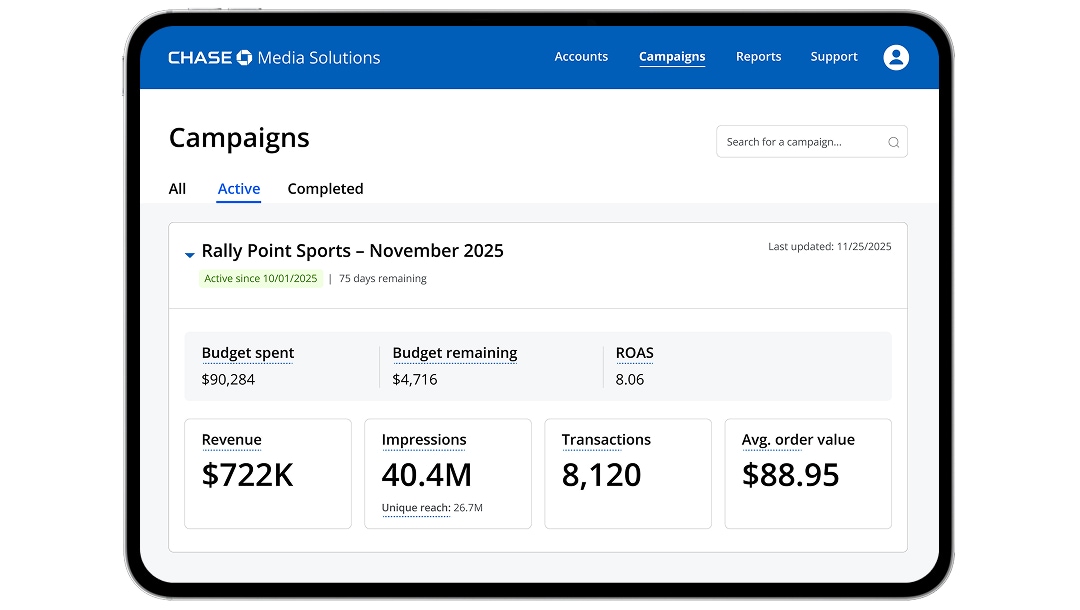Collapse the Rally Point Sports campaign

(x=190, y=254)
